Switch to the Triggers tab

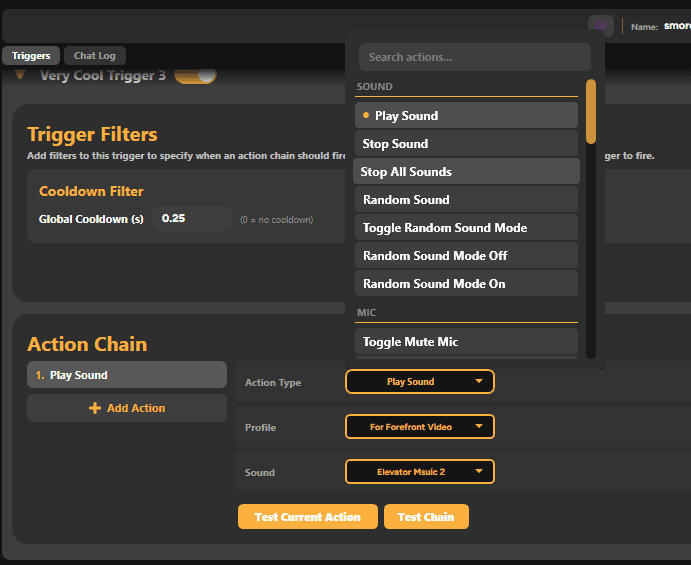(x=31, y=56)
